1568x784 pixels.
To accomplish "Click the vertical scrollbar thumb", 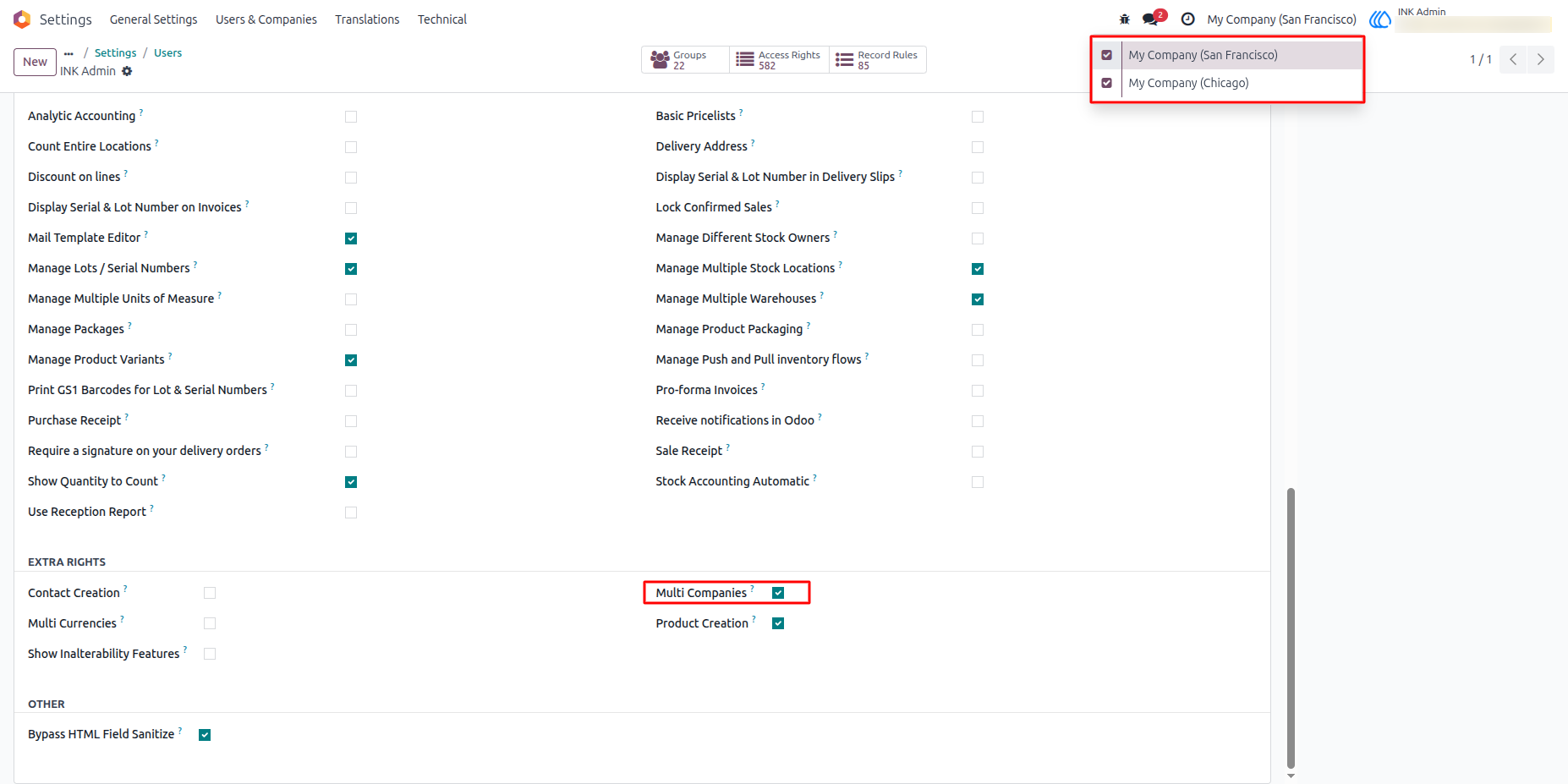I will [x=1291, y=628].
